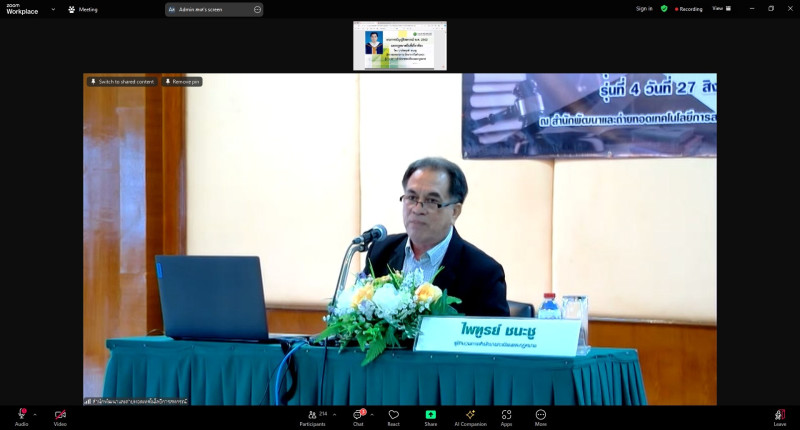Image resolution: width=800 pixels, height=430 pixels.
Task: Click Switch to shared content button
Action: [x=122, y=81]
